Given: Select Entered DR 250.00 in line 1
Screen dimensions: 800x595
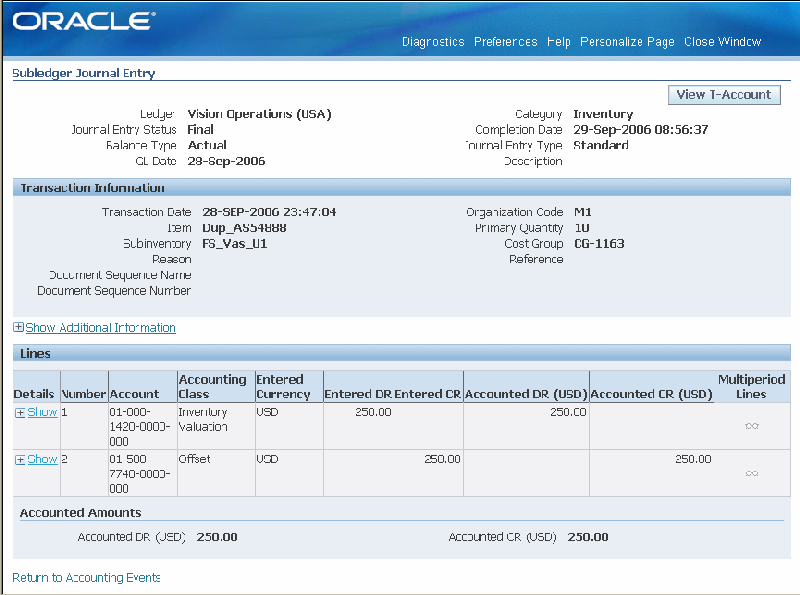Looking at the screenshot, I should coord(373,412).
